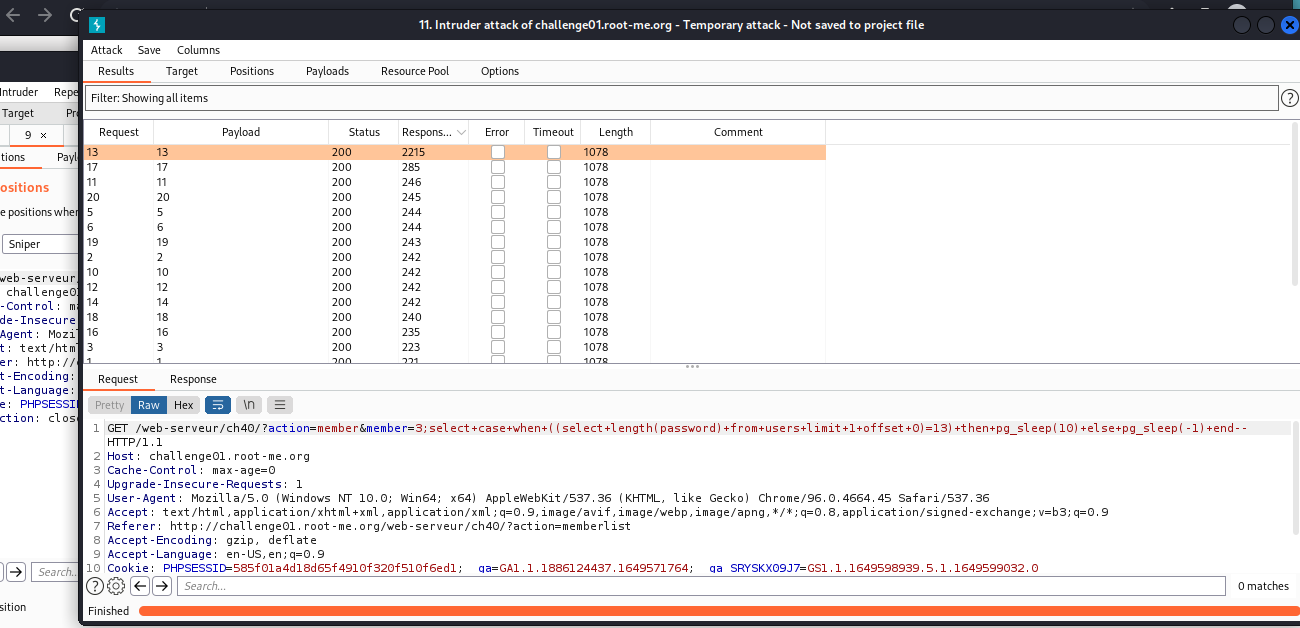Image resolution: width=1300 pixels, height=628 pixels.
Task: Open the filter bar showing all items
Action: (x=681, y=98)
